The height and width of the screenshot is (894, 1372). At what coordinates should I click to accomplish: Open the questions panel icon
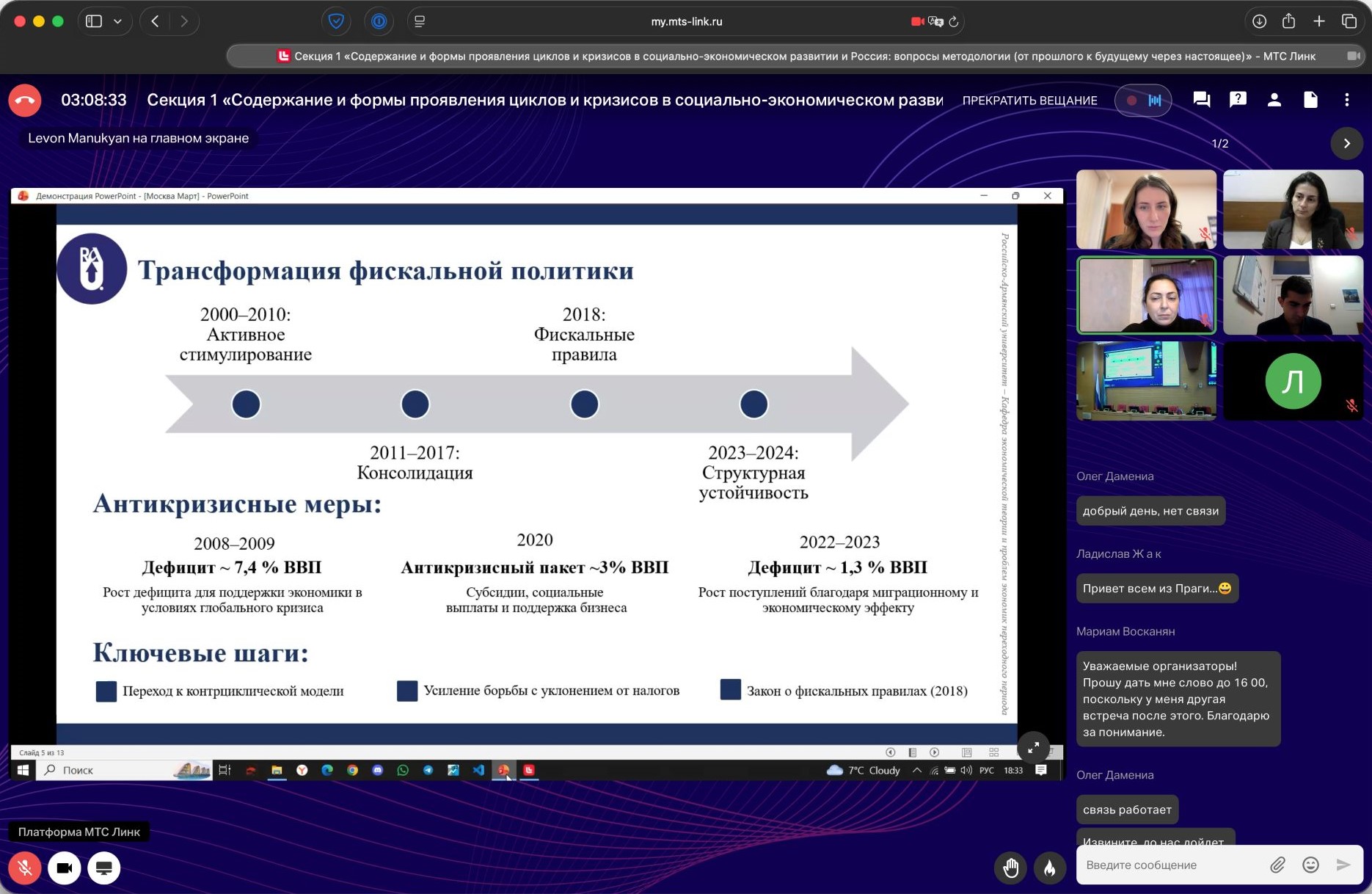pos(1238,100)
